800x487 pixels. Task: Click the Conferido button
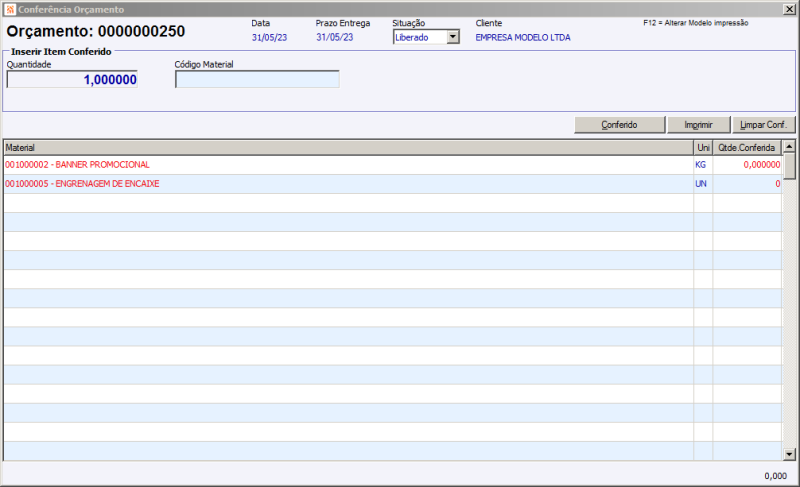[x=619, y=125]
